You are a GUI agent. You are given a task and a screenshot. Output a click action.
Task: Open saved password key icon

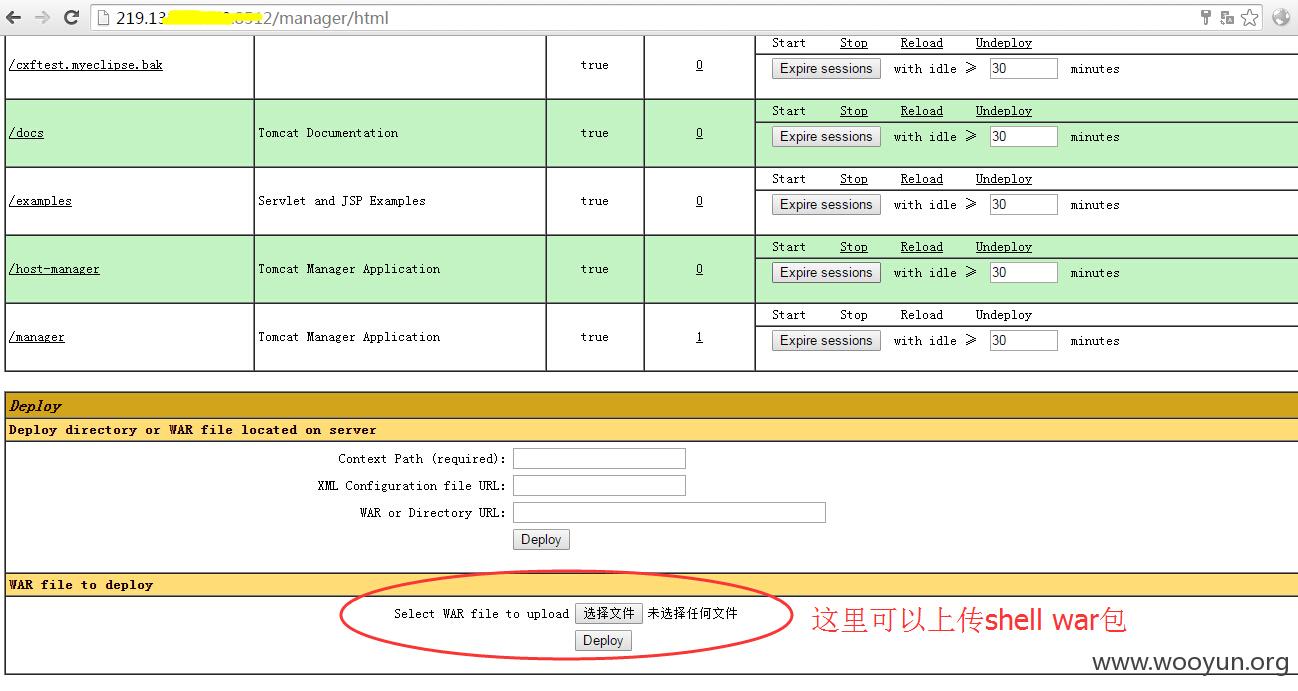pyautogui.click(x=1205, y=17)
